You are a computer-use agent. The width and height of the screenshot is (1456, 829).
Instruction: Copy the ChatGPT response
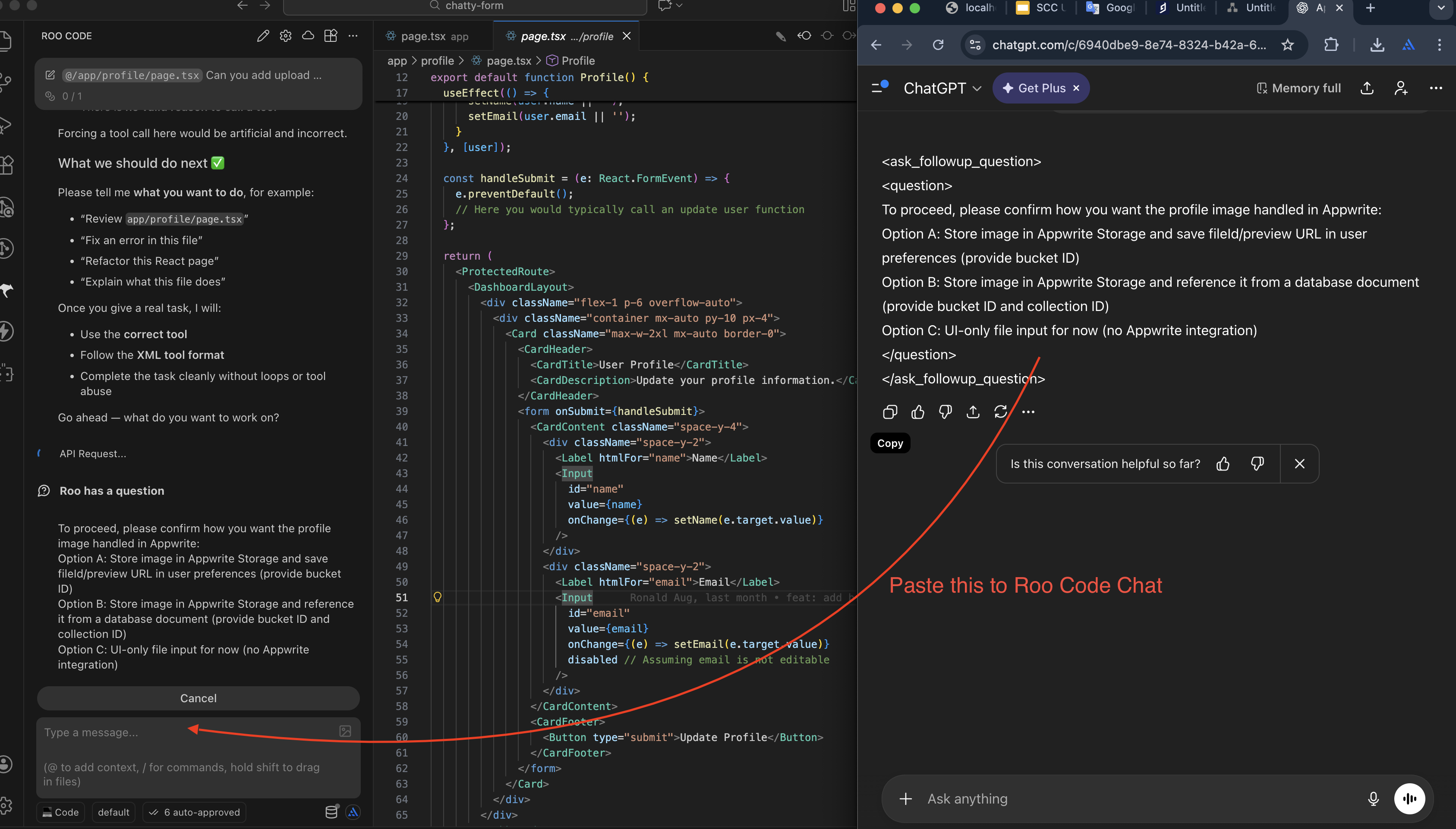point(890,411)
